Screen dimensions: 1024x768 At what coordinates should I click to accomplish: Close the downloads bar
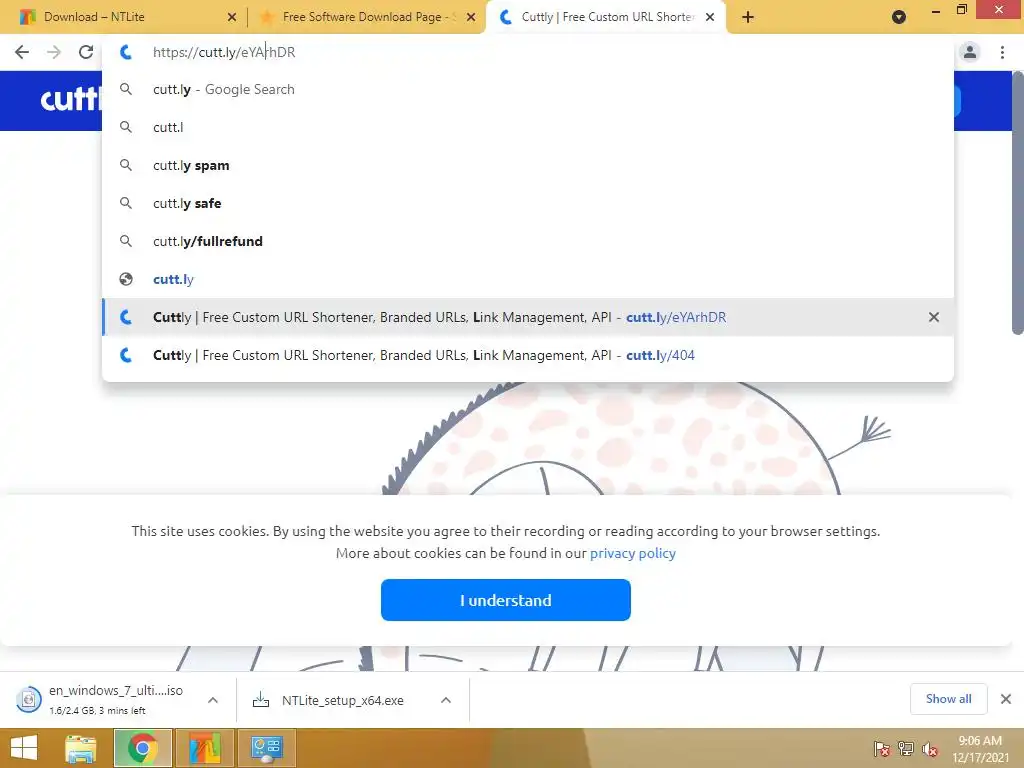1006,699
